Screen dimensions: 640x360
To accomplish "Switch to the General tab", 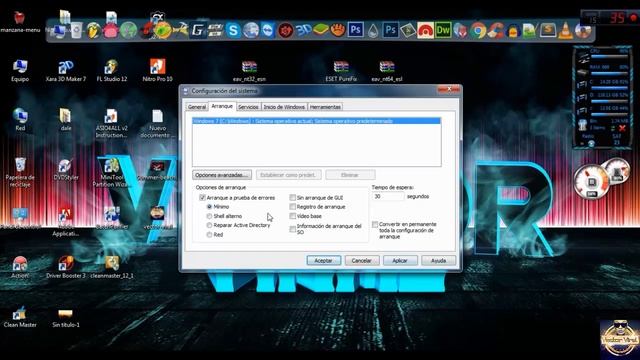I will tap(197, 107).
